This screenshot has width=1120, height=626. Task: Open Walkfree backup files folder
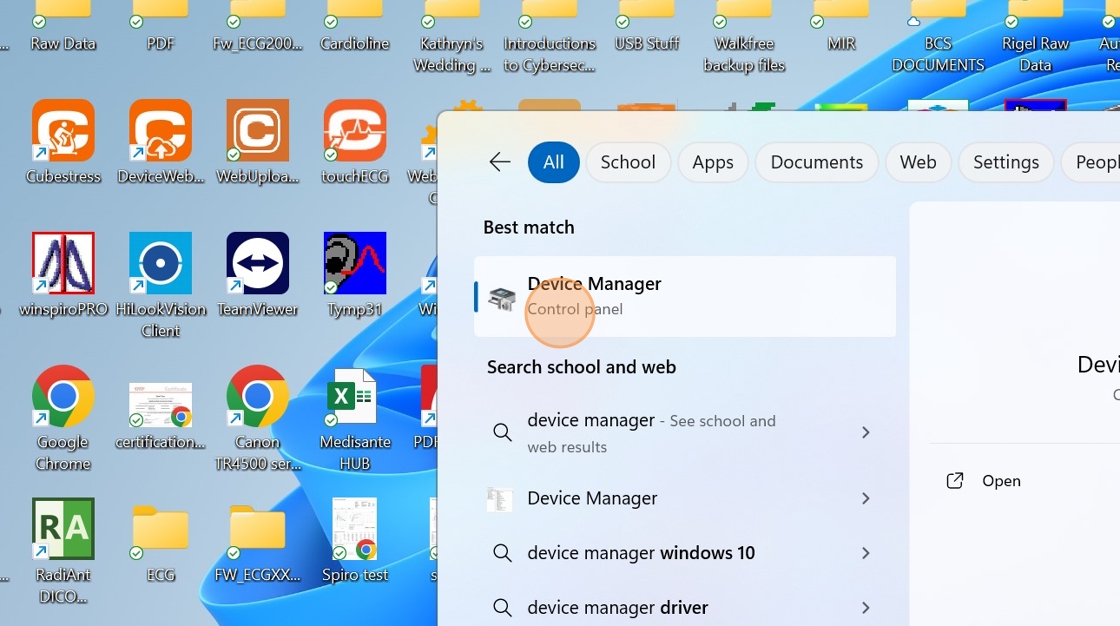pos(744,37)
